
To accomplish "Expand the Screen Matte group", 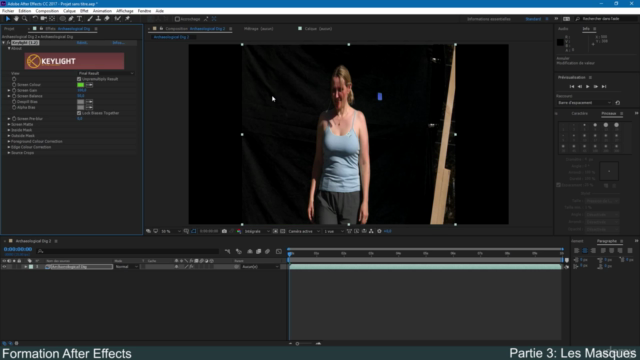I will pyautogui.click(x=9, y=124).
